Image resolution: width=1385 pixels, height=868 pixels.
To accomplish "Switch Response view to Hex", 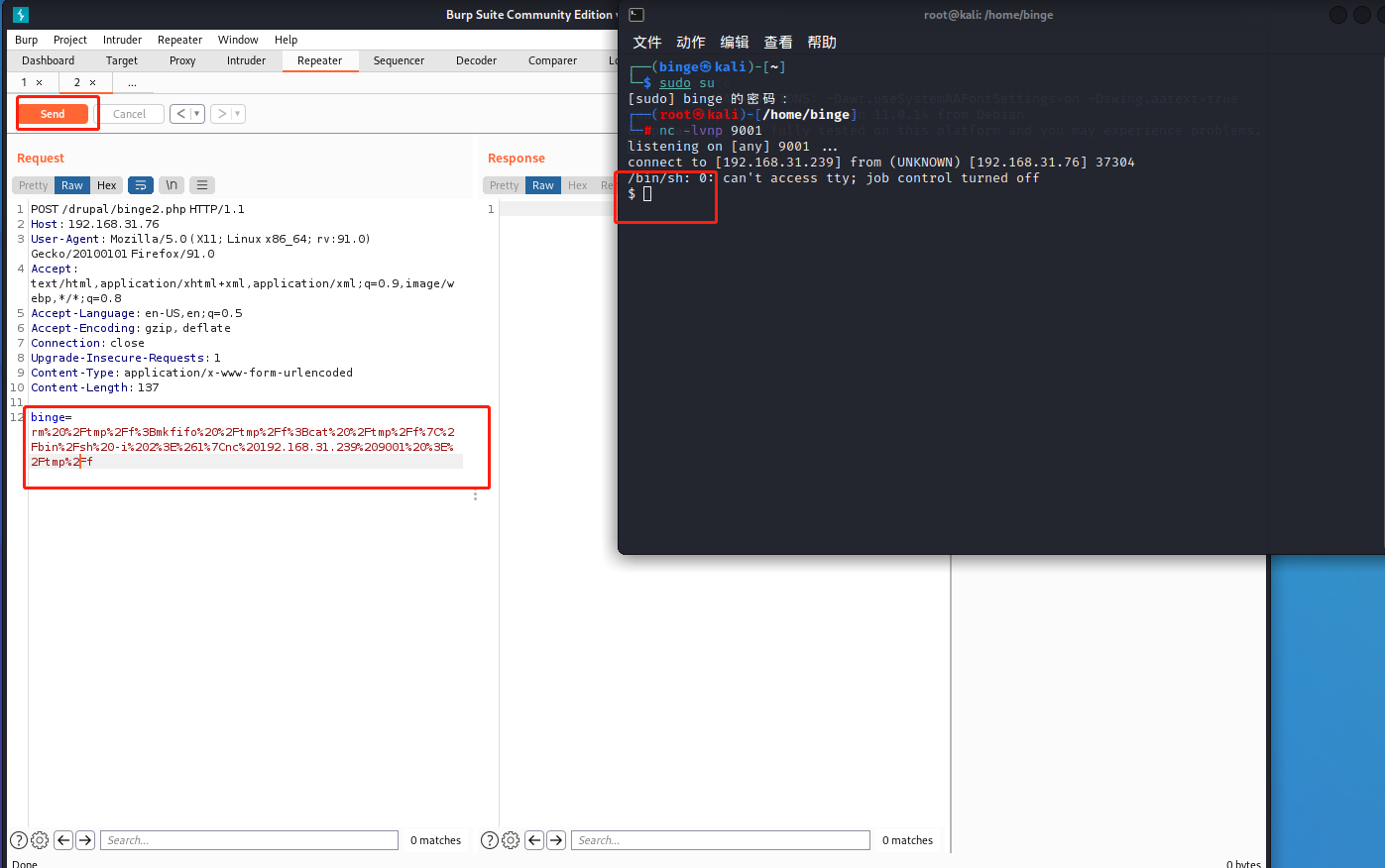I will [578, 185].
